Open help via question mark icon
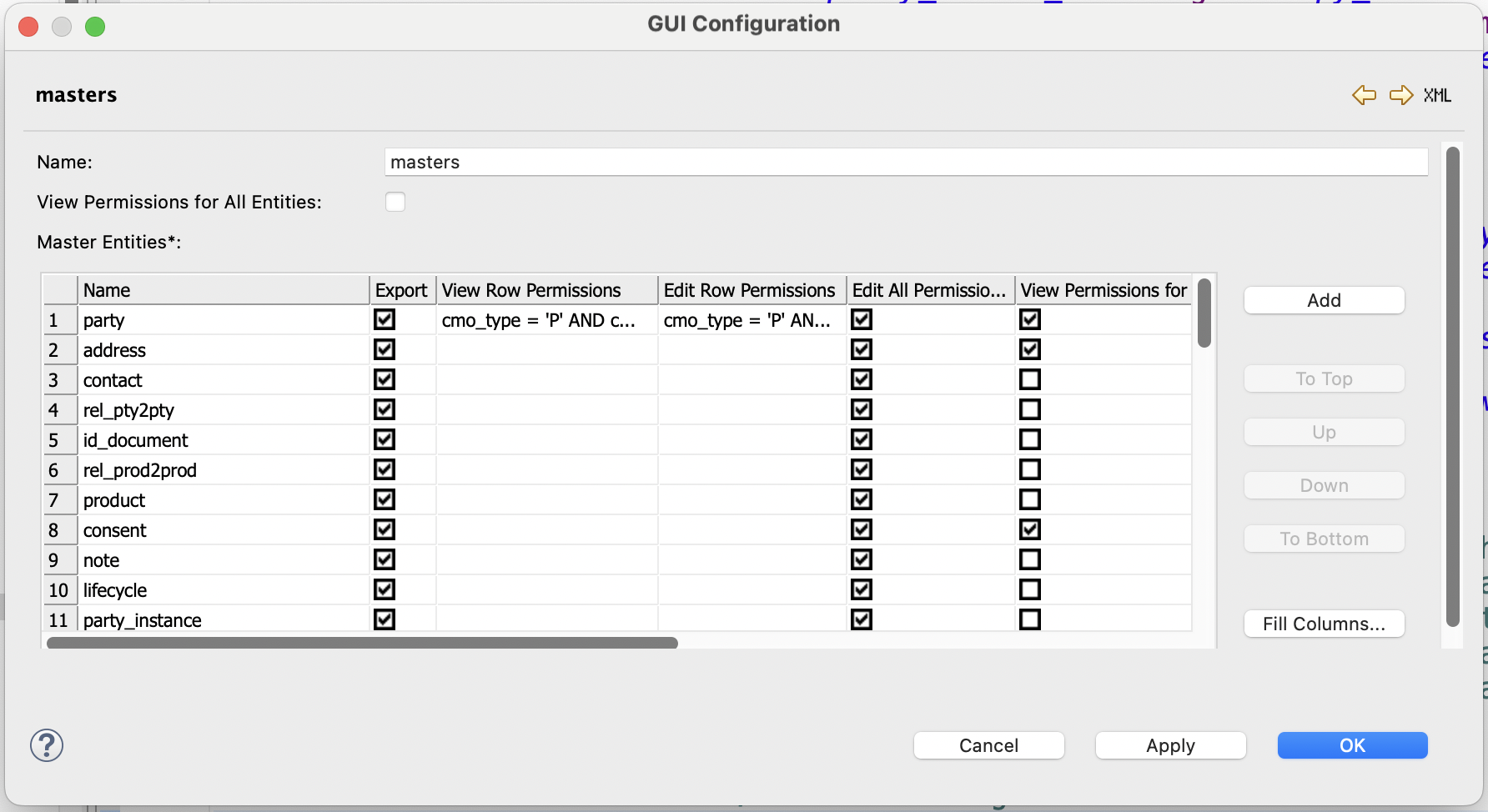 click(47, 745)
